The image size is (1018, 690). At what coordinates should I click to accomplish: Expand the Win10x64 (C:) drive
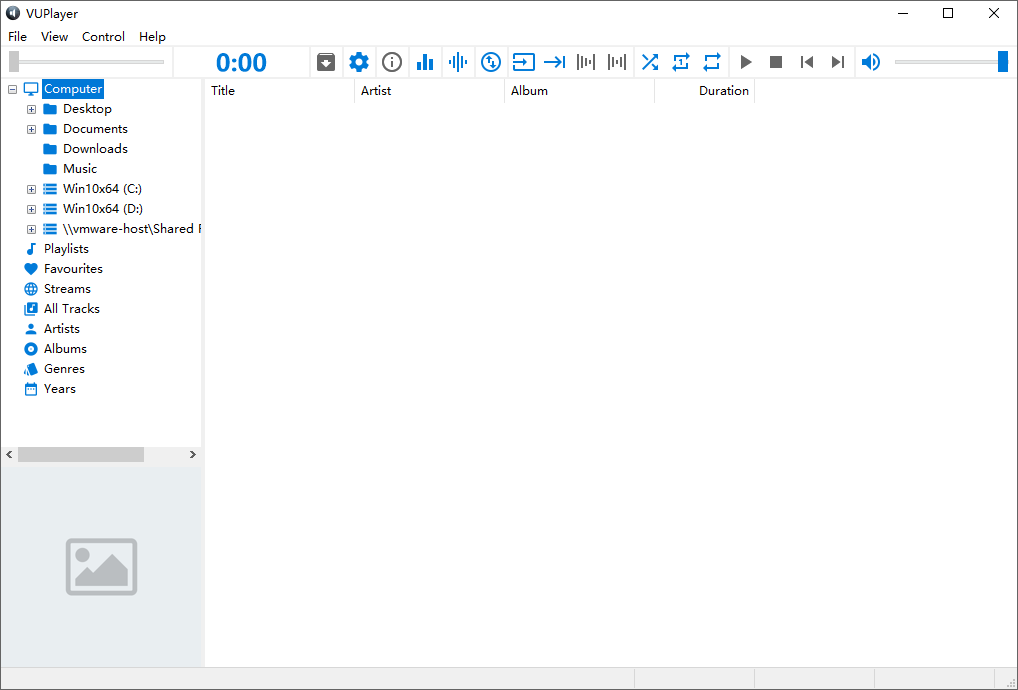pos(31,189)
